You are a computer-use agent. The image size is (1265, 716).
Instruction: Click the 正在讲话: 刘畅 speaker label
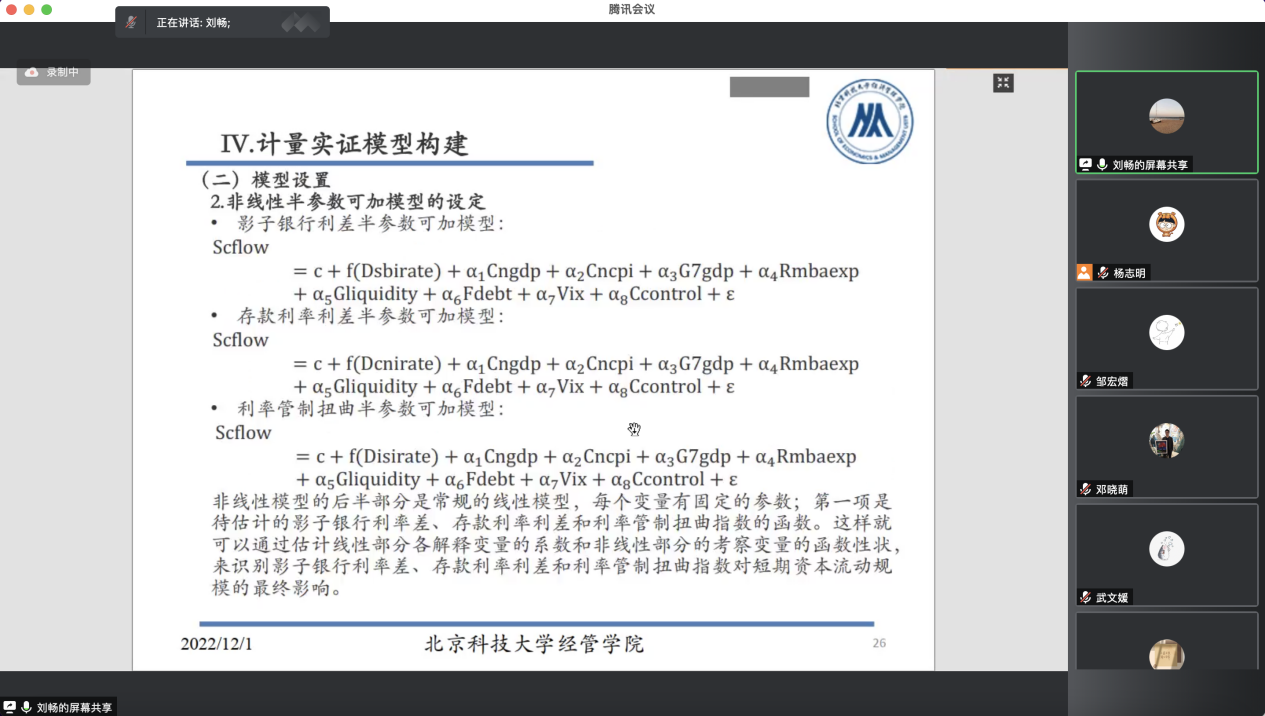pos(193,22)
